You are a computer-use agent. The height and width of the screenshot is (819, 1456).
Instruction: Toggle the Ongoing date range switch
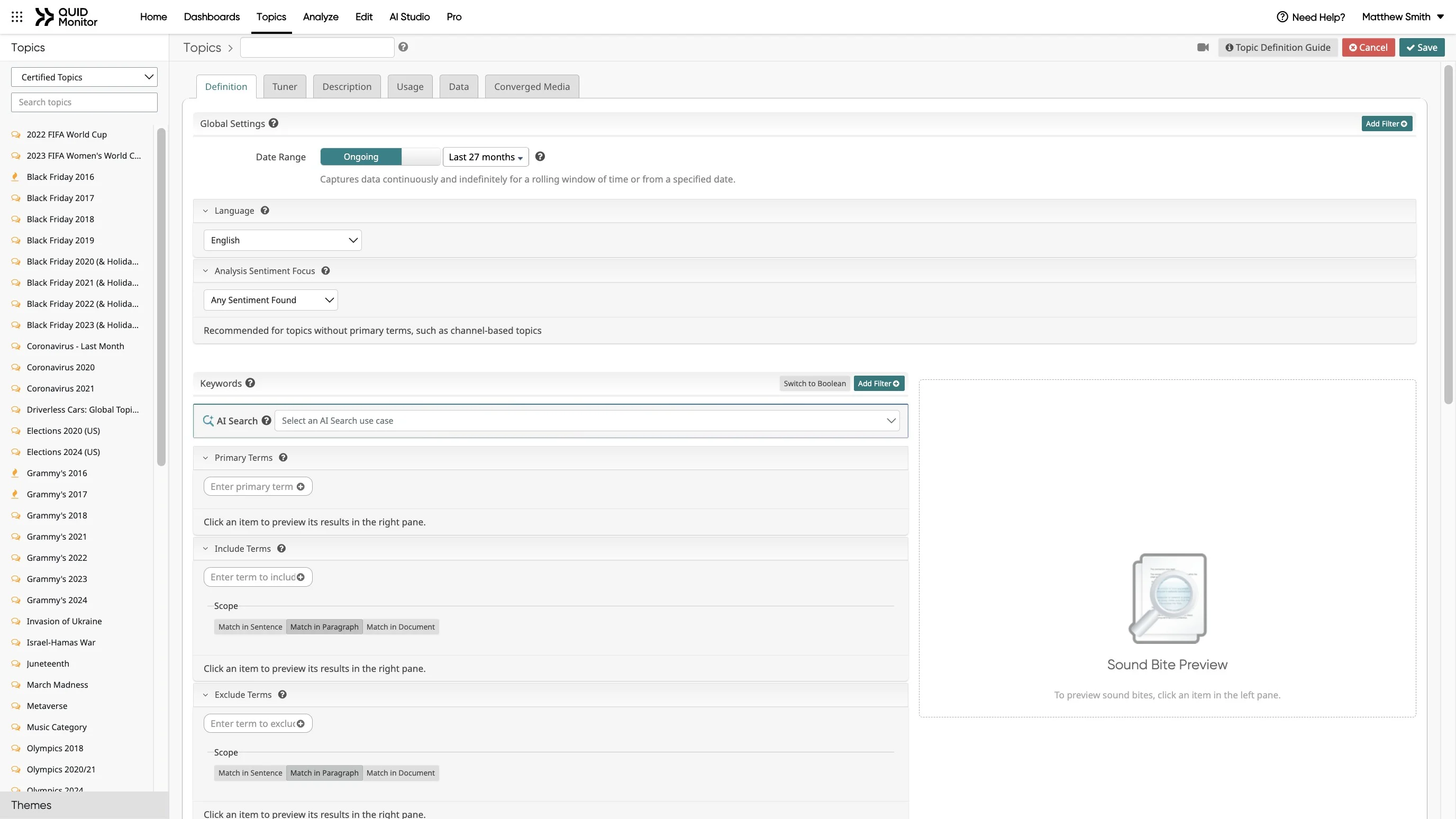[x=380, y=157]
